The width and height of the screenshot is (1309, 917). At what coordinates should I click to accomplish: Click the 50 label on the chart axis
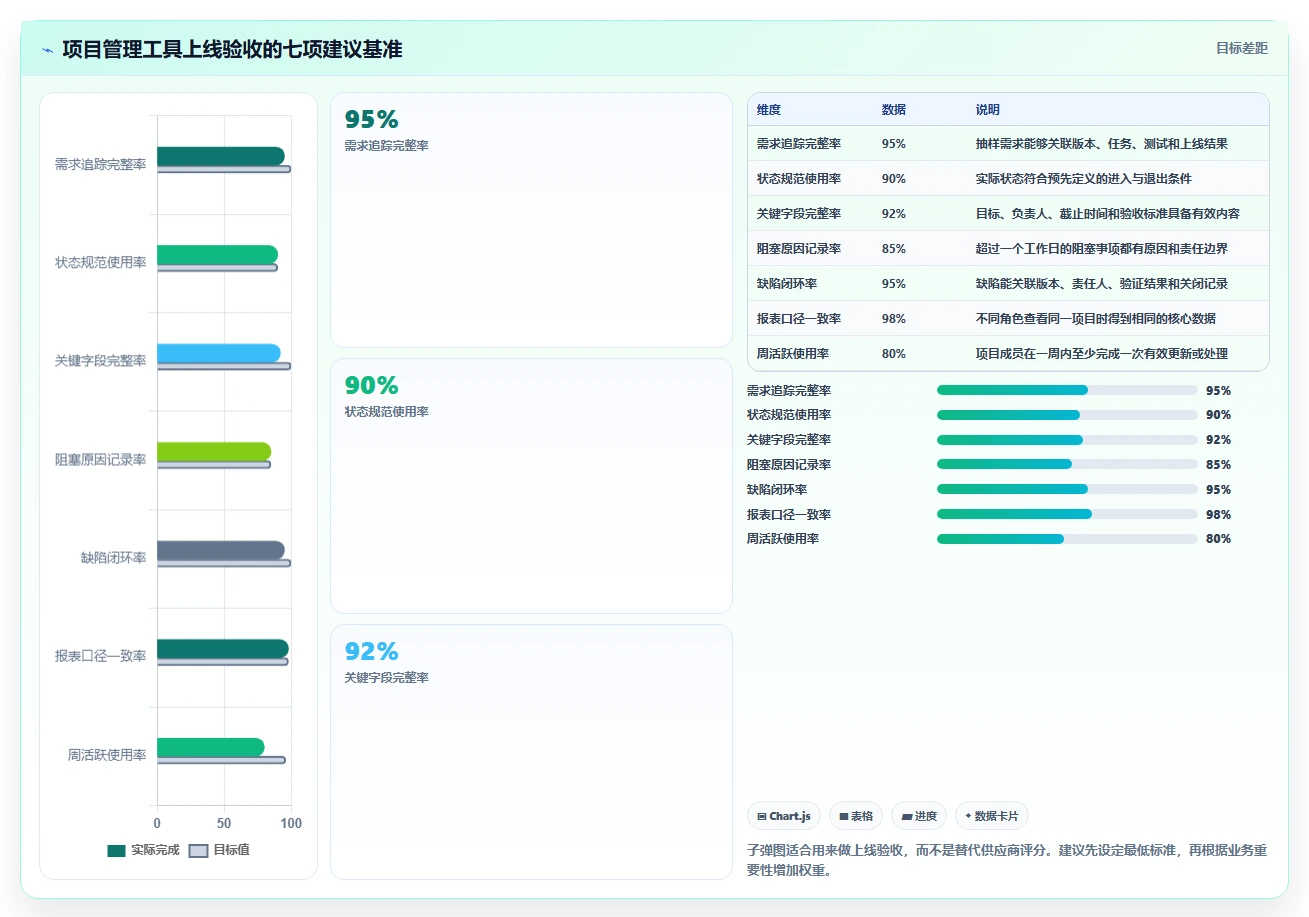pyautogui.click(x=224, y=823)
